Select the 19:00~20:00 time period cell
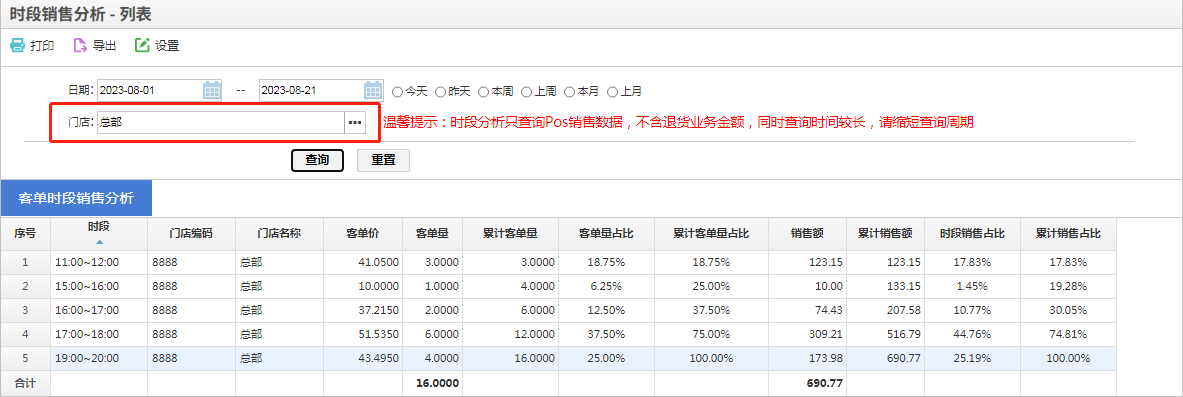This screenshot has width=1183, height=397. pos(99,359)
